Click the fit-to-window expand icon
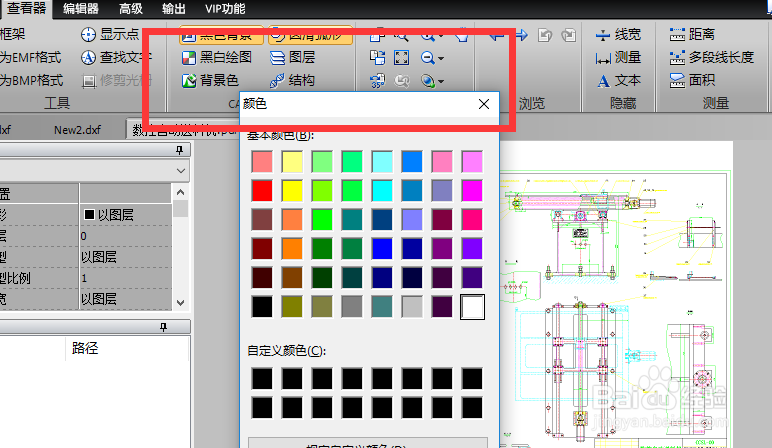The height and width of the screenshot is (448, 772). tap(401, 58)
